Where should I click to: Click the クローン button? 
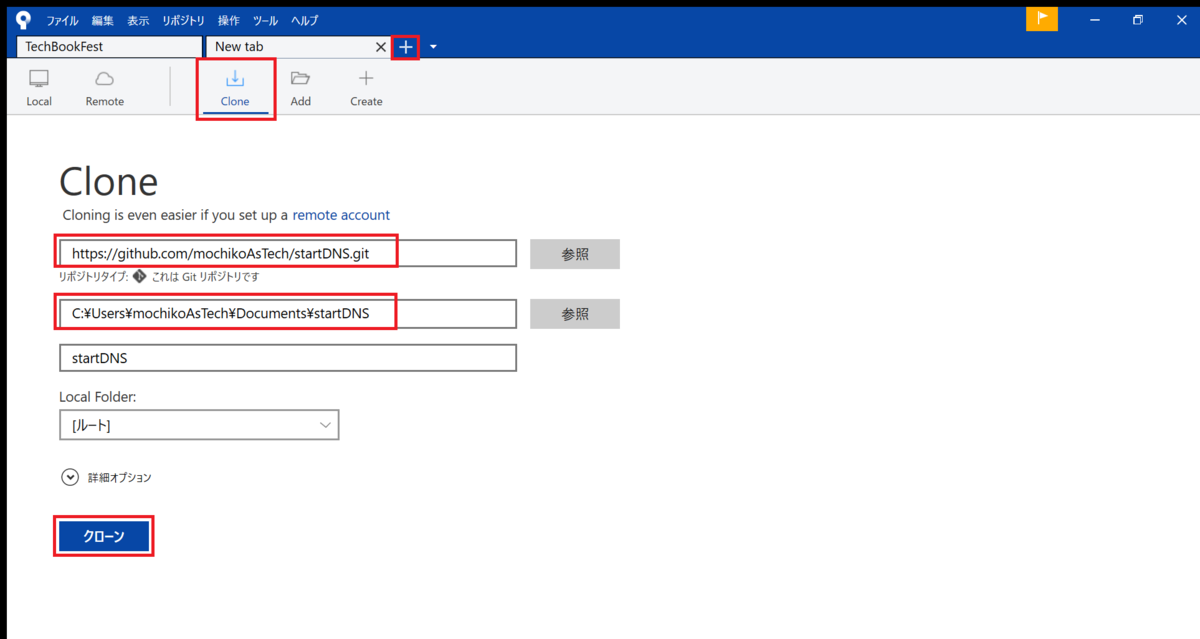[103, 536]
